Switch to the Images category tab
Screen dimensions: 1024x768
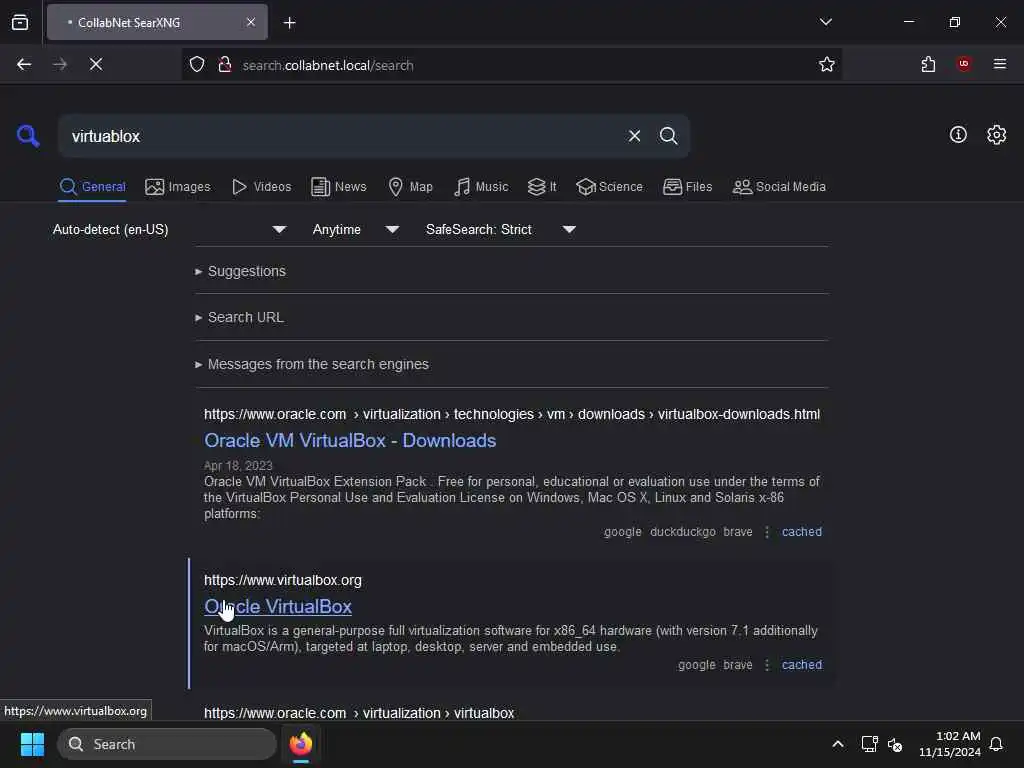[178, 187]
